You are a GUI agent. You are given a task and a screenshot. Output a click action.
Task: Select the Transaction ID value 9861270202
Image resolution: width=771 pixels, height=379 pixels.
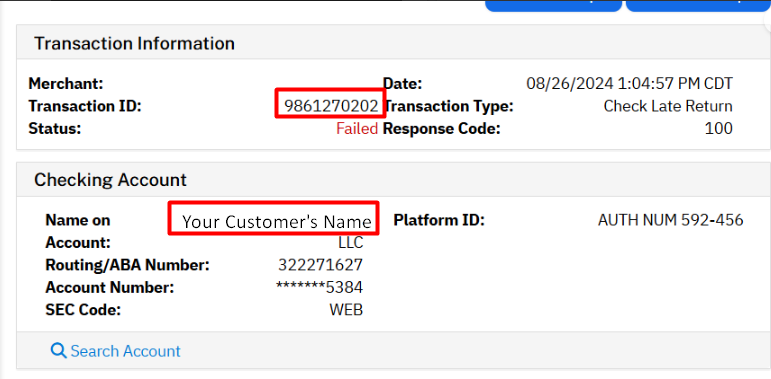point(331,106)
